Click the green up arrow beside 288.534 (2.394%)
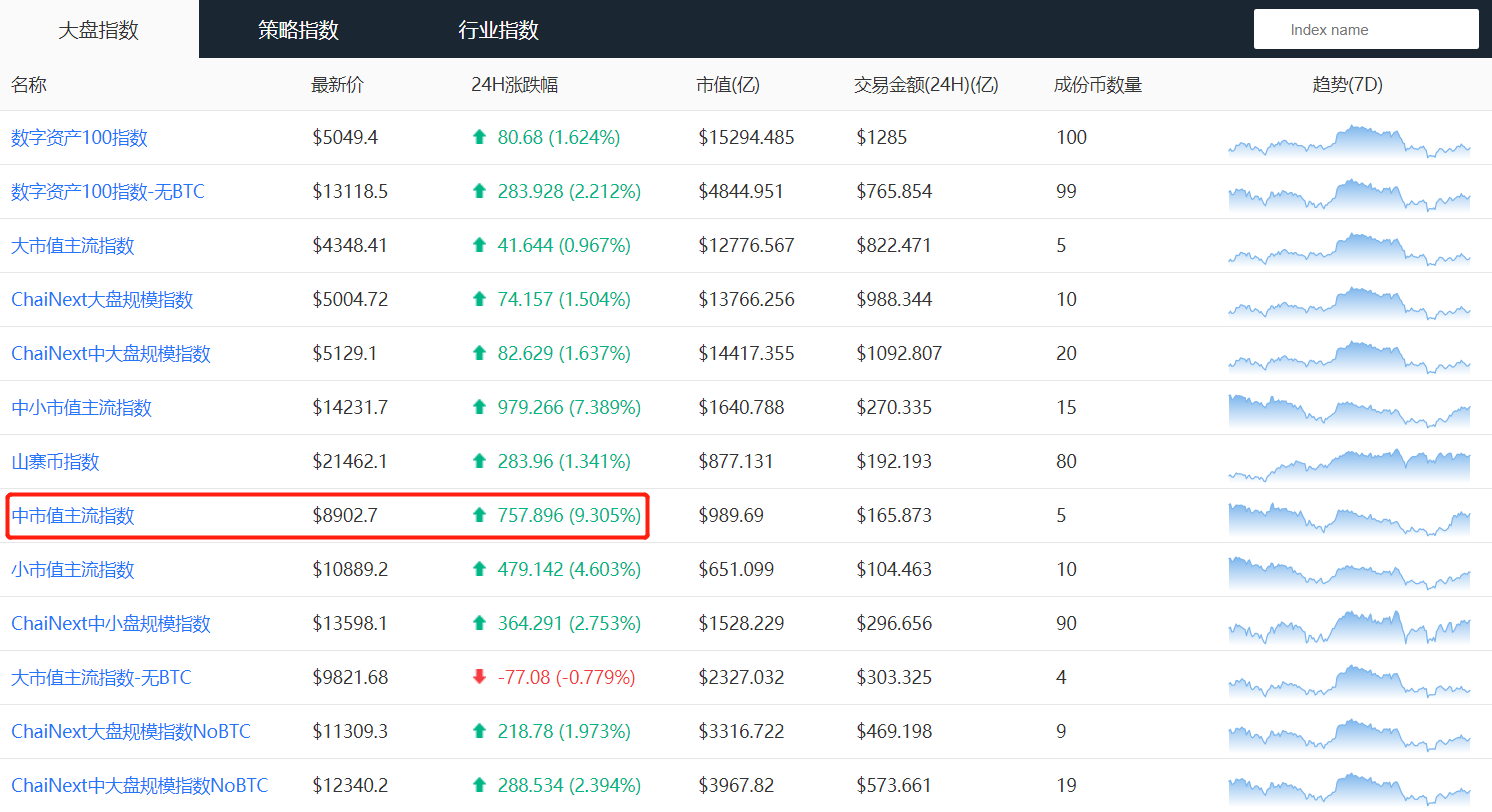This screenshot has width=1492, height=812. (479, 786)
